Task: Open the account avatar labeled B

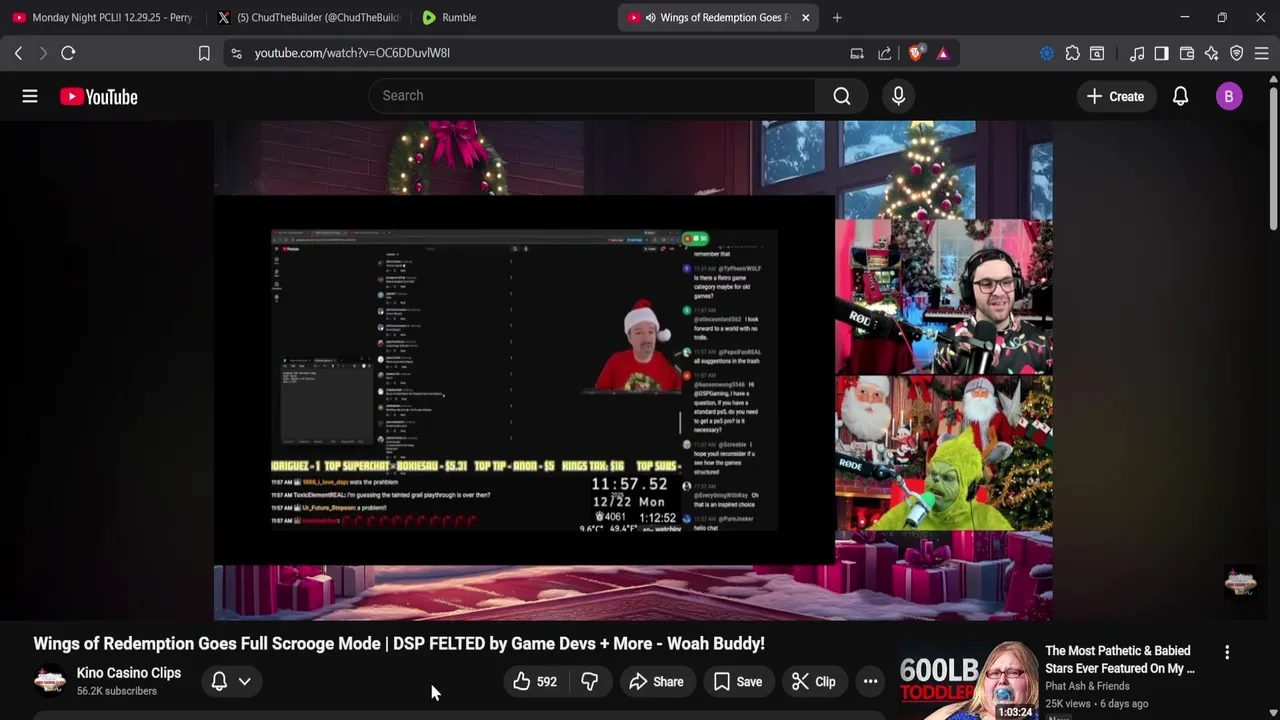Action: coord(1229,96)
